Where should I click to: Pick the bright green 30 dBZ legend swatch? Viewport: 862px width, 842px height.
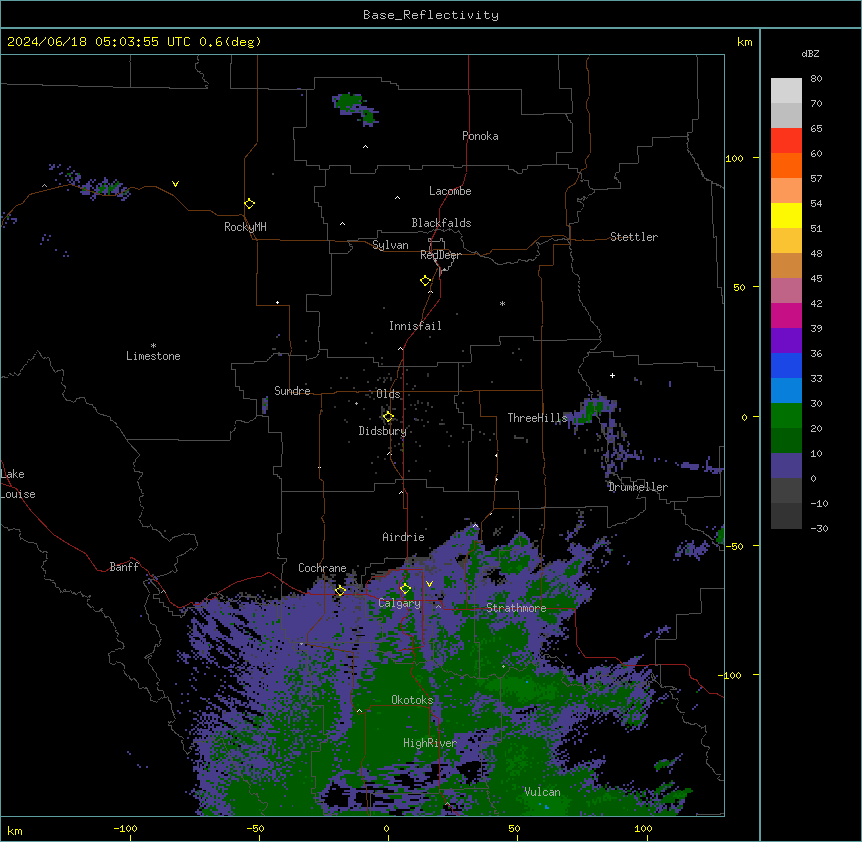[x=786, y=416]
